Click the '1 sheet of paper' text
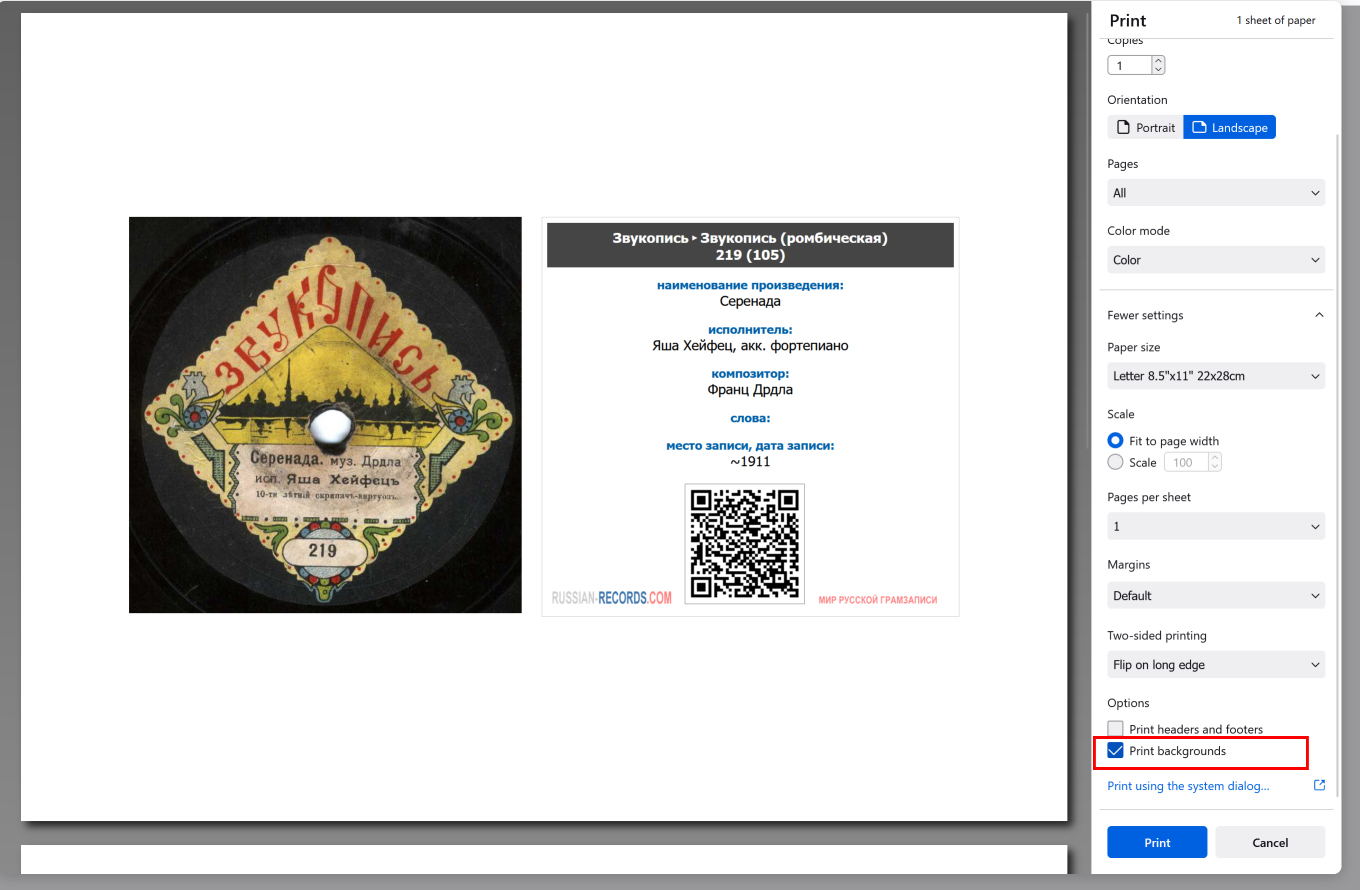 [1276, 20]
